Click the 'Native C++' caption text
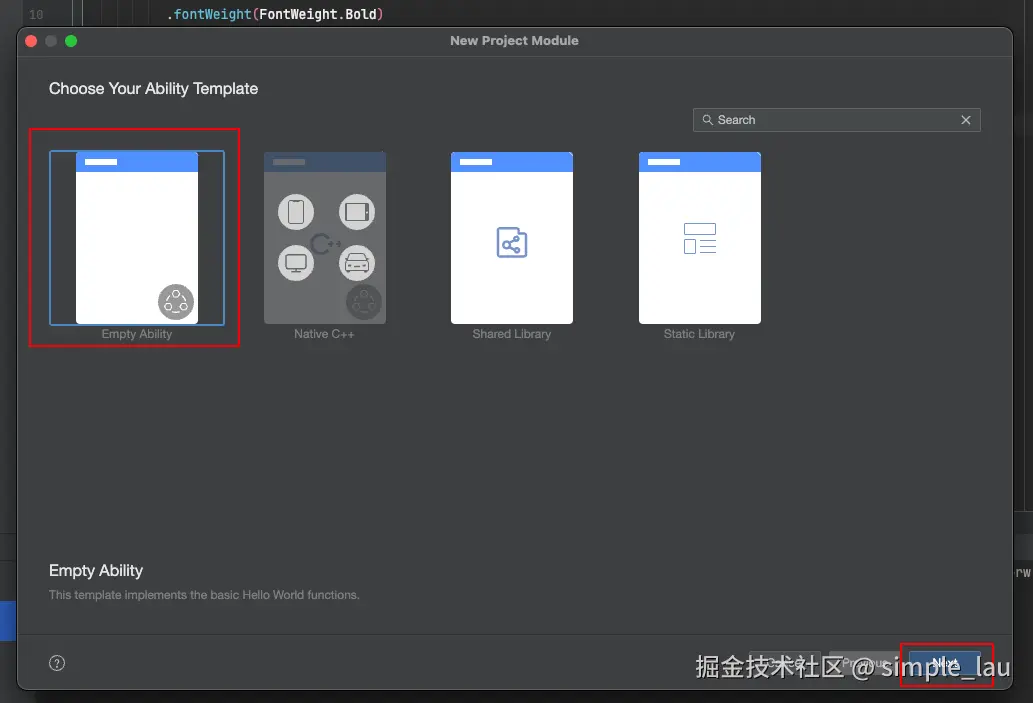This screenshot has height=703, width=1033. [324, 334]
